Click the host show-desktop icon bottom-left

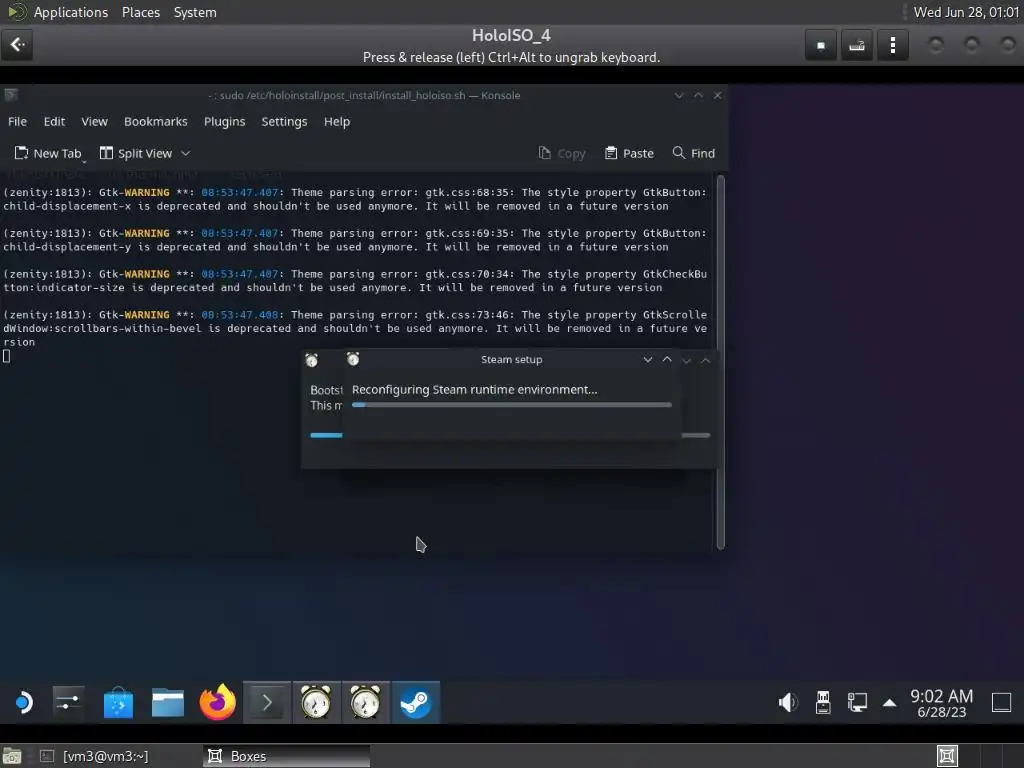coord(12,756)
